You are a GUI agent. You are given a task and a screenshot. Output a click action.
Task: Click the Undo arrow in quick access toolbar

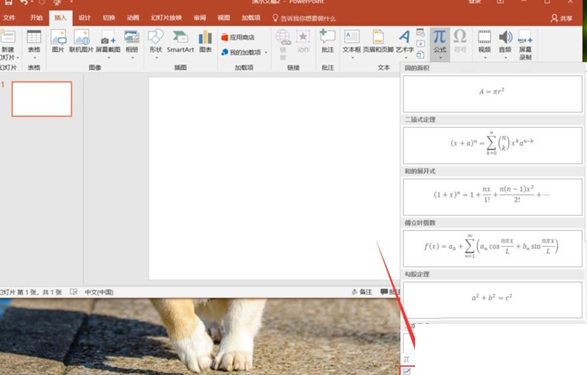coord(24,2)
